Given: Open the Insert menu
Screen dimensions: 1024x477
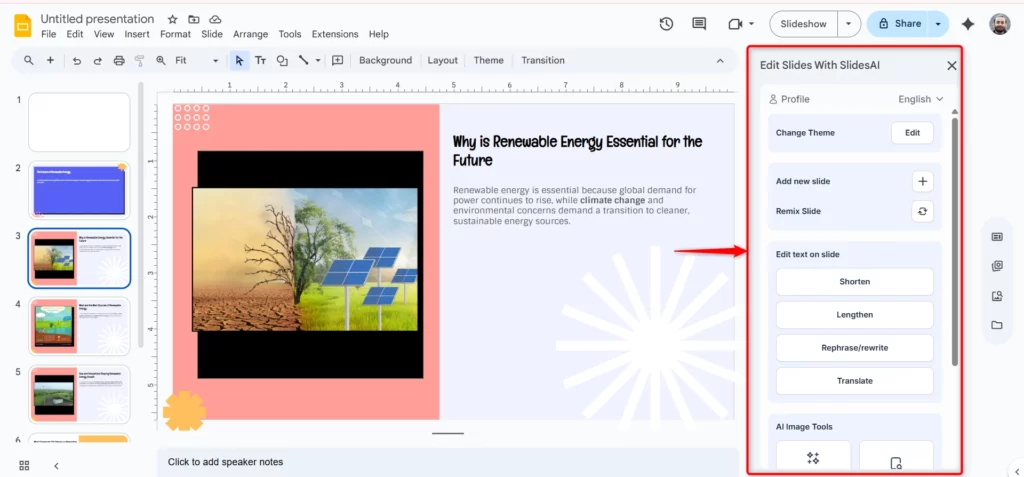Looking at the screenshot, I should [137, 34].
